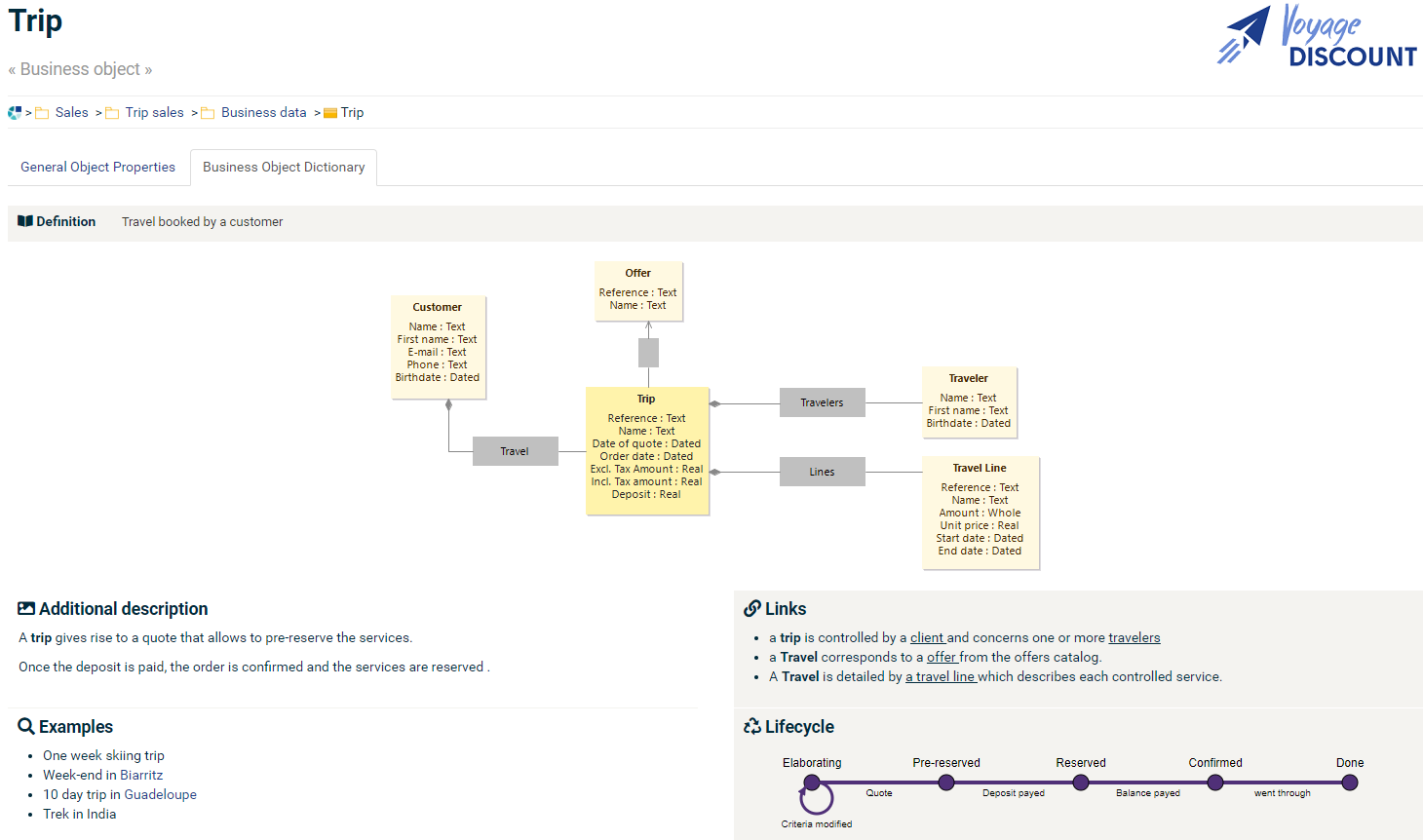Viewport: 1423px width, 840px height.
Task: Switch to Business Object Dictionary tab
Action: click(284, 168)
